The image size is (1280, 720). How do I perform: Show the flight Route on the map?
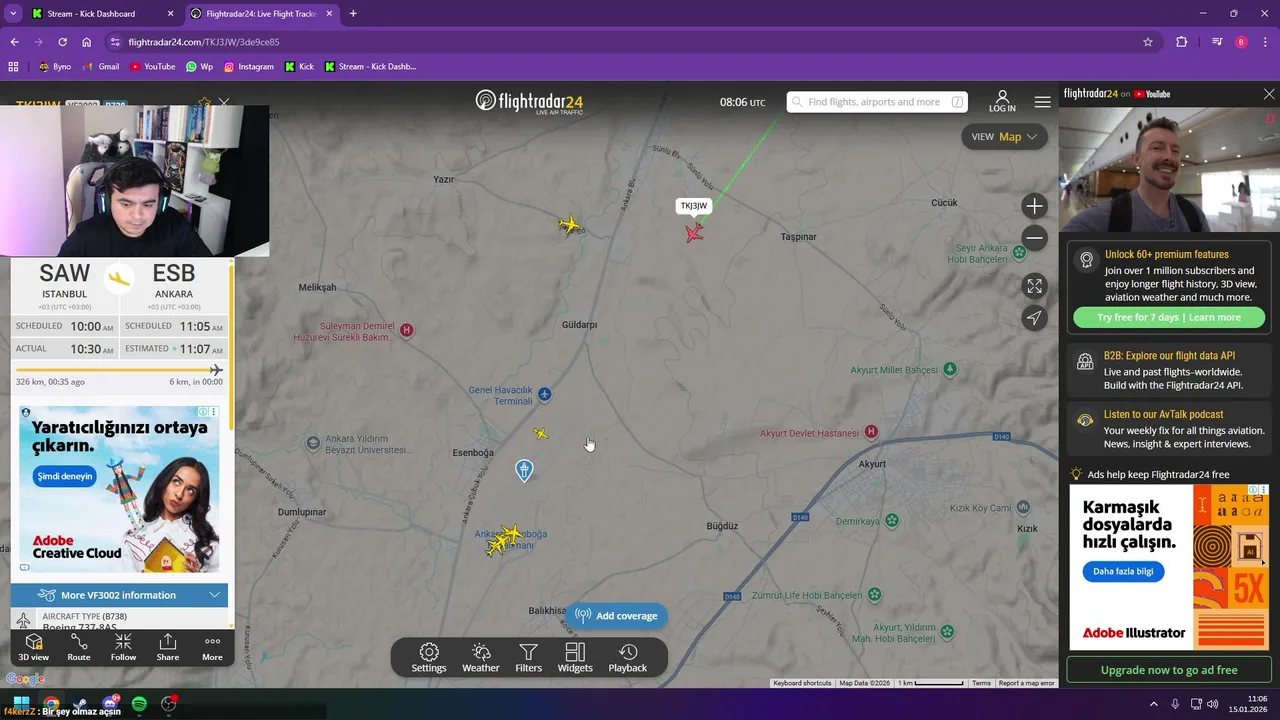click(79, 647)
